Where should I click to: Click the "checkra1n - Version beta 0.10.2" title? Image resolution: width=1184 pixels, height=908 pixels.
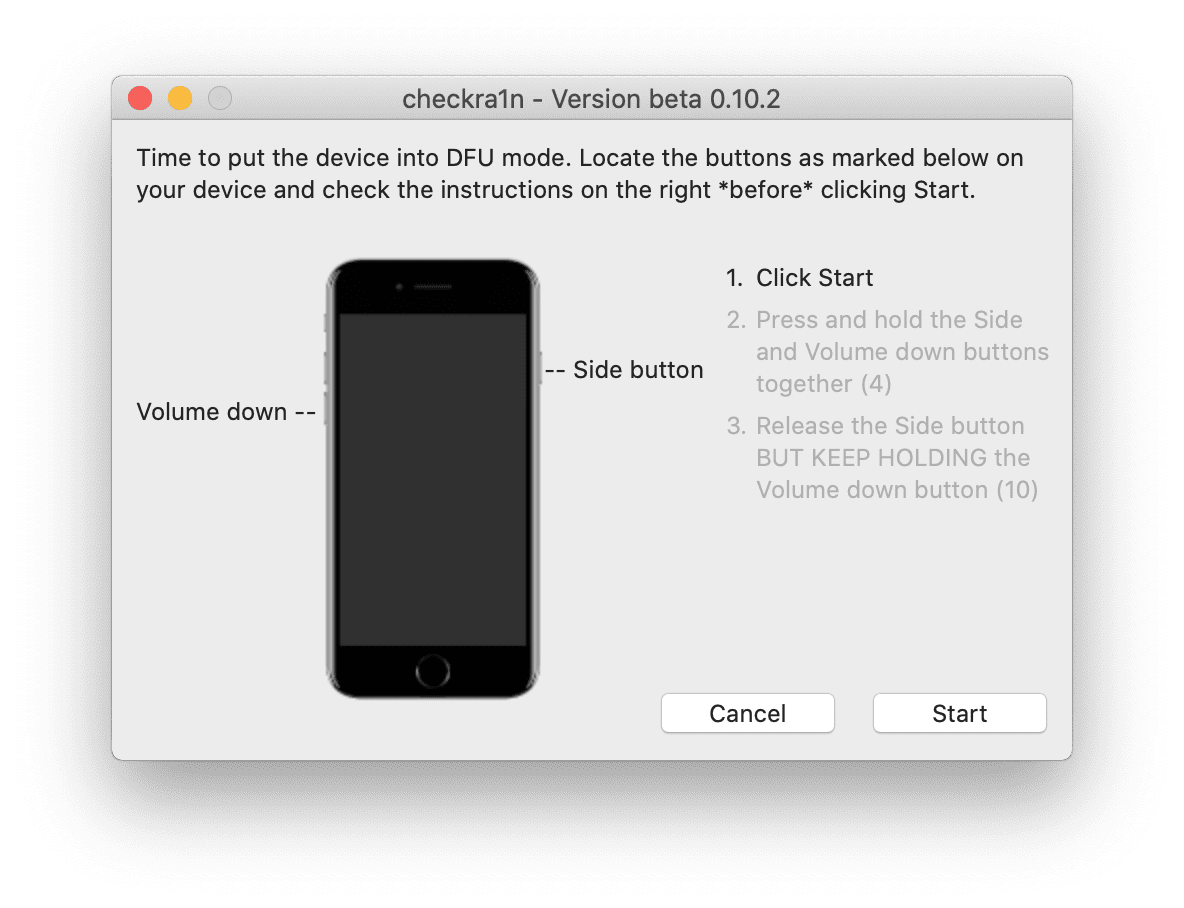click(591, 99)
